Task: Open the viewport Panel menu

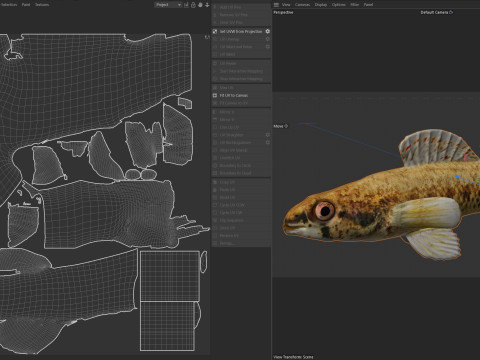Action: click(368, 5)
